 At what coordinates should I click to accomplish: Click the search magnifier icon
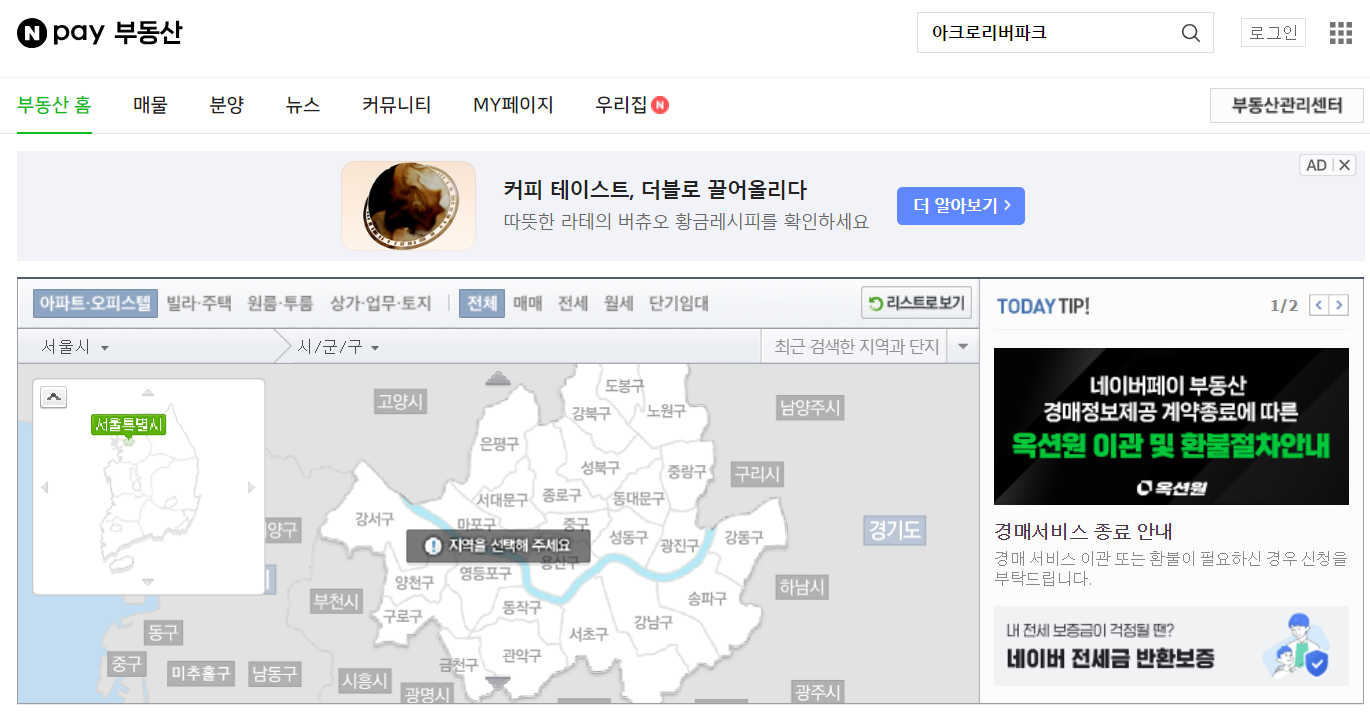tap(1190, 32)
